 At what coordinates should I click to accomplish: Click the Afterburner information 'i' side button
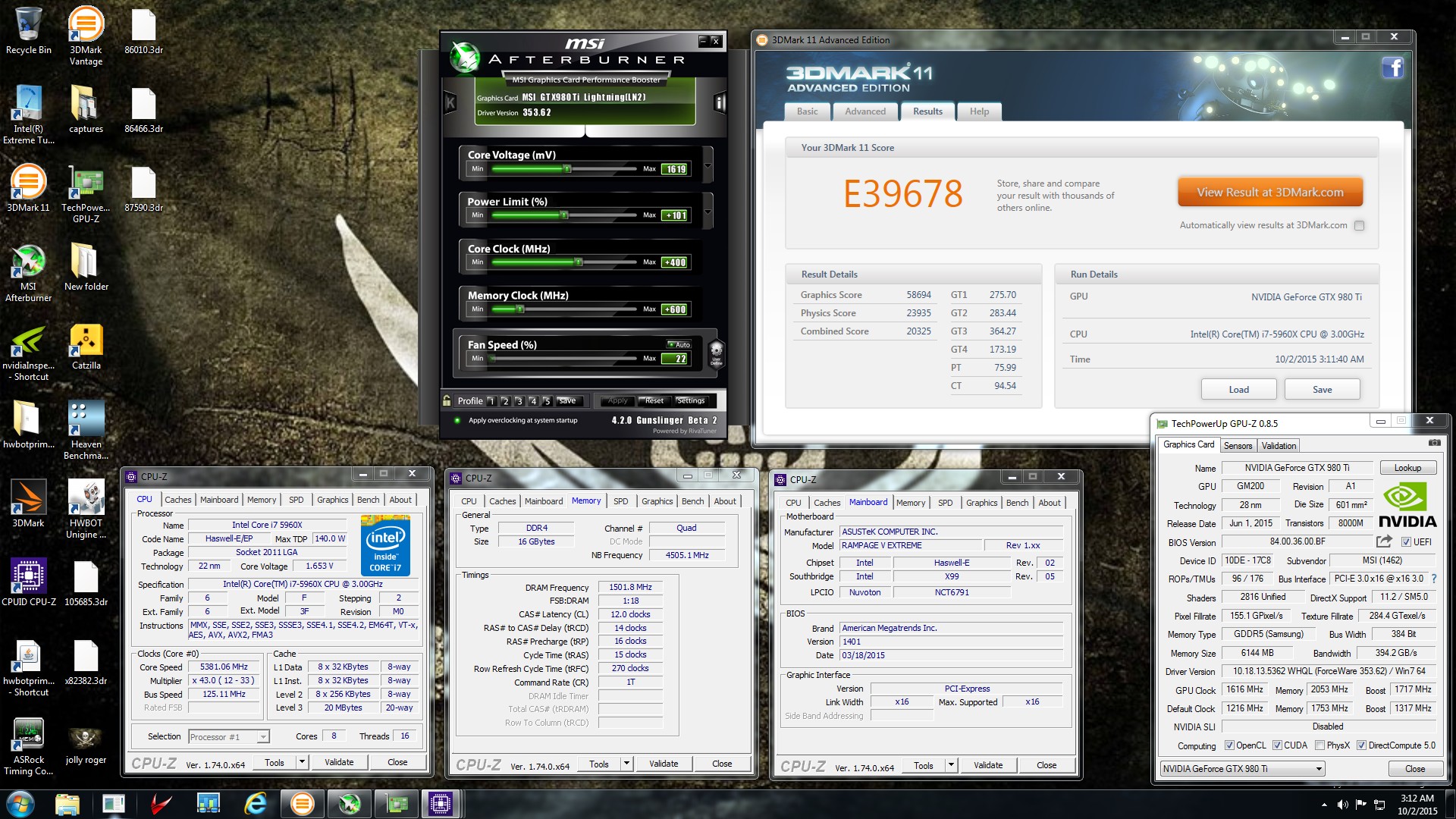719,102
